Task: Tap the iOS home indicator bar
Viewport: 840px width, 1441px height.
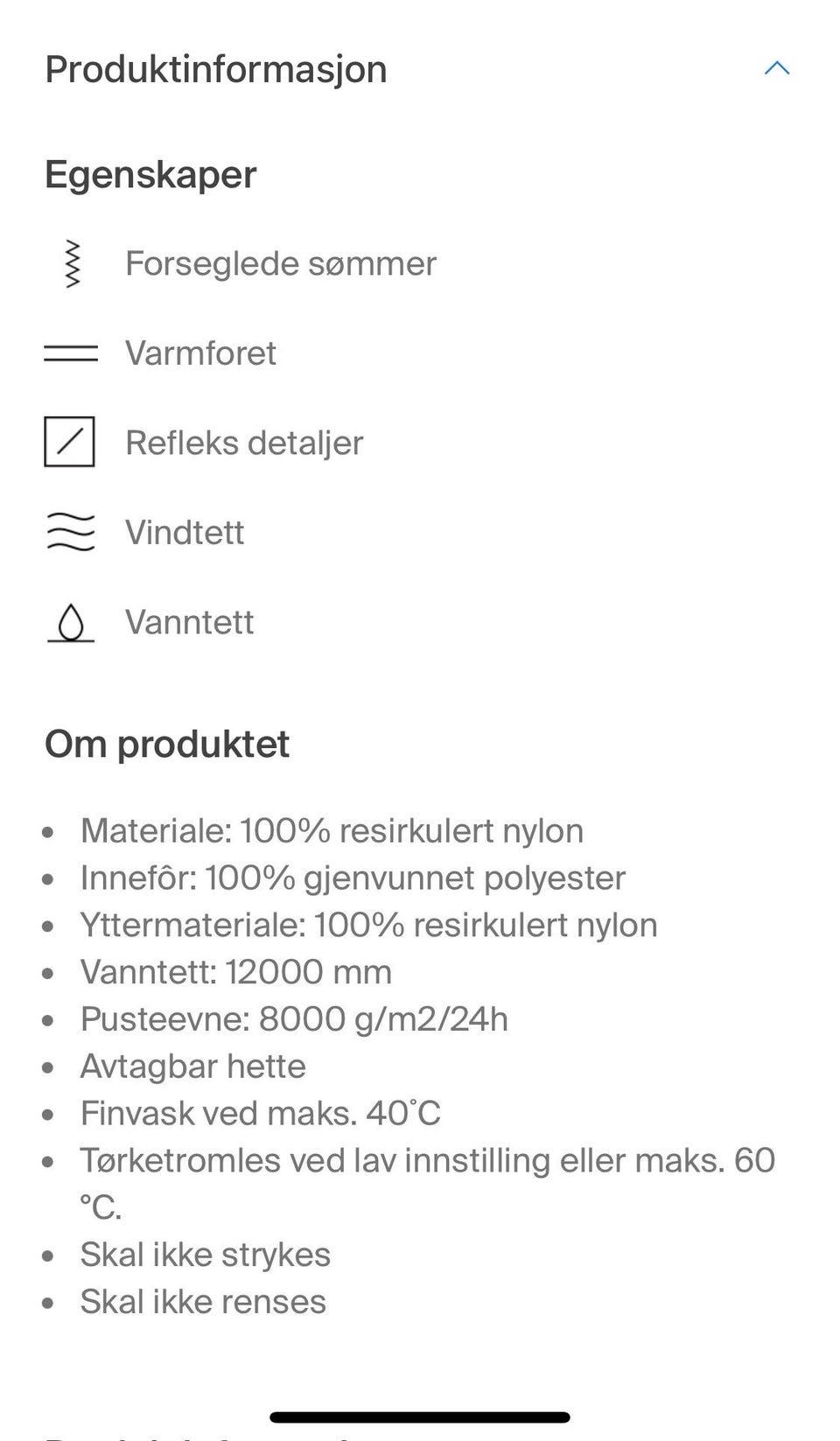Action: [x=420, y=1417]
